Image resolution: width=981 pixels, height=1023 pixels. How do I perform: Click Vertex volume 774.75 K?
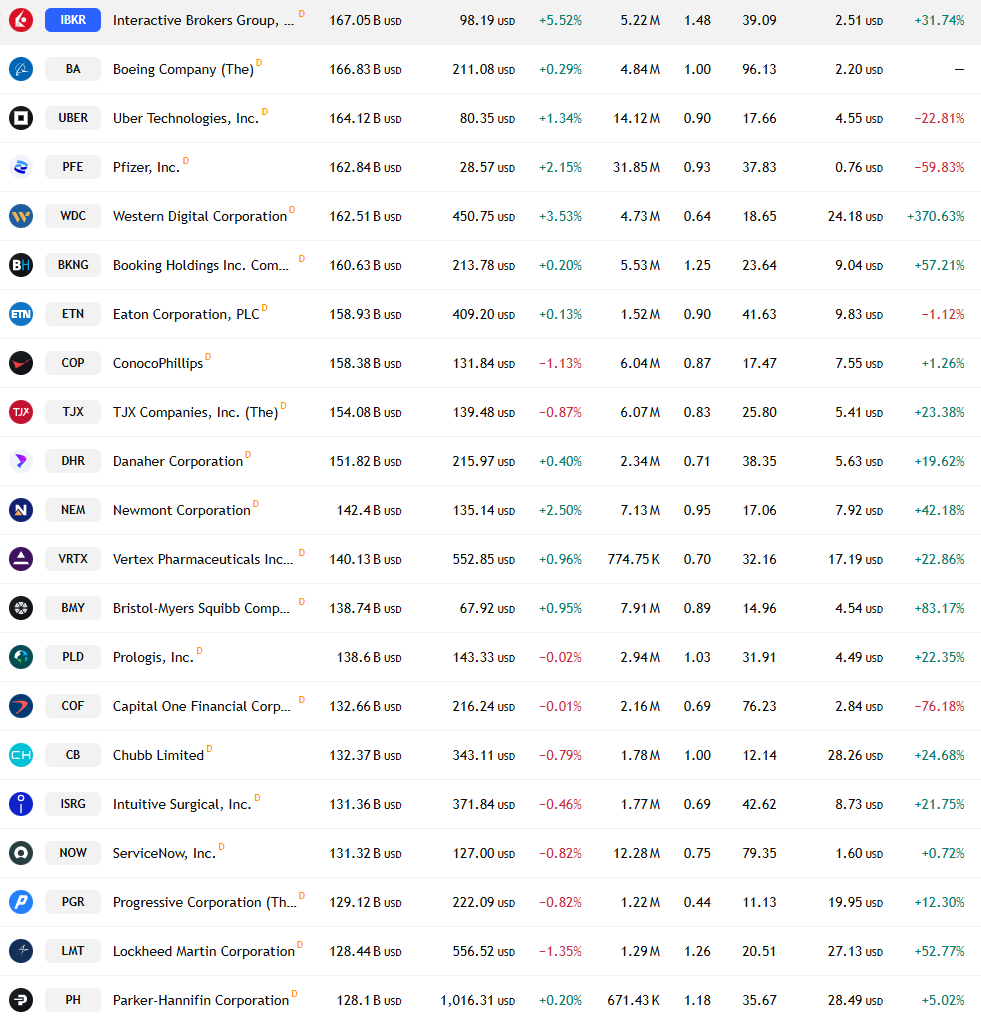(x=633, y=560)
